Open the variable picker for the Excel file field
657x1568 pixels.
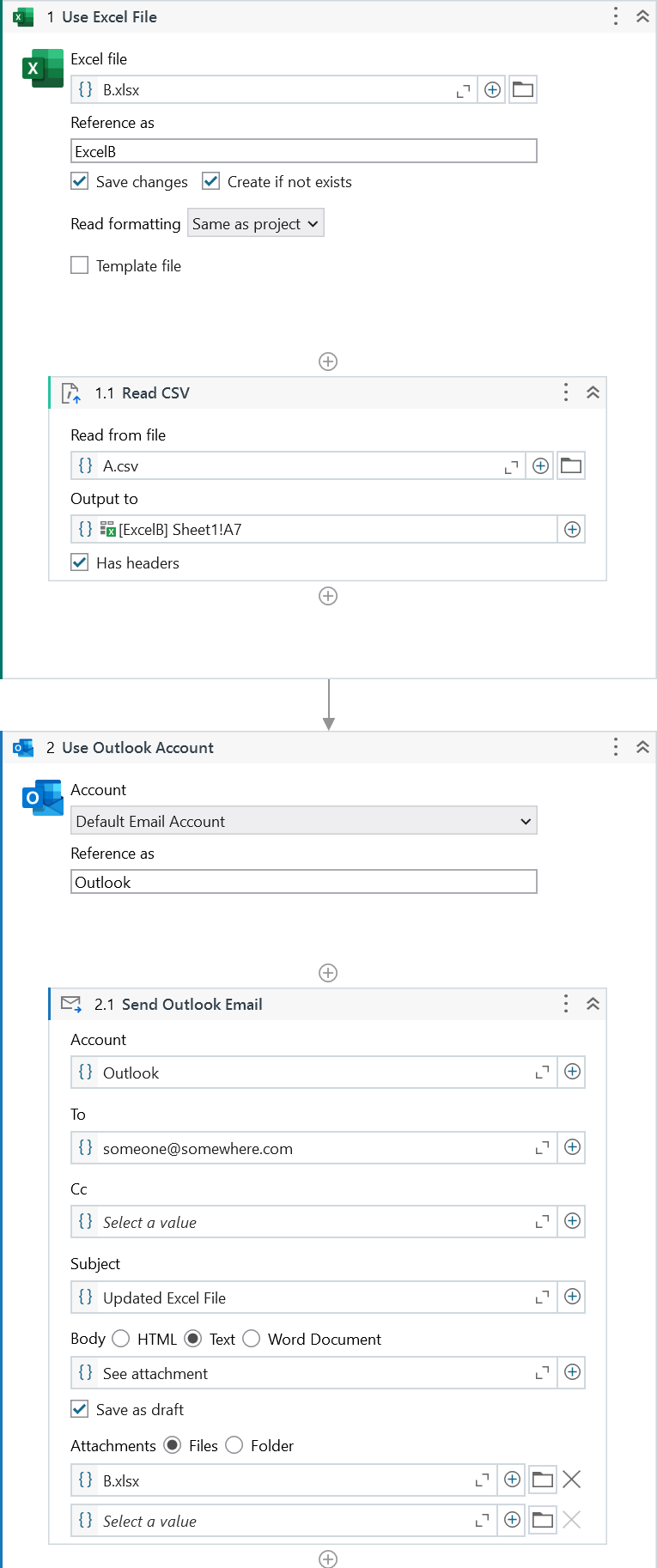pyautogui.click(x=491, y=89)
